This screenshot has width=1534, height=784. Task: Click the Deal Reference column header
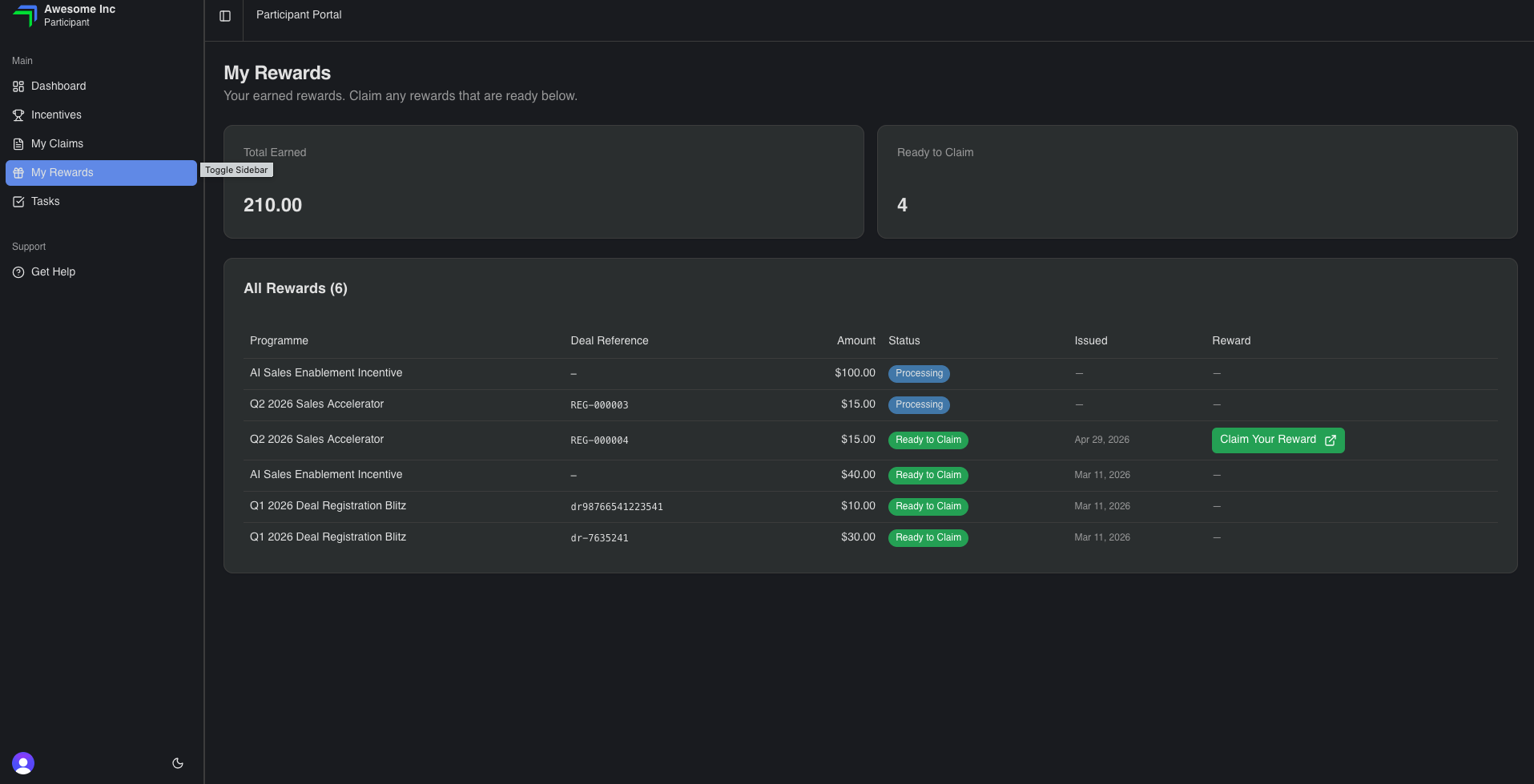(x=610, y=341)
